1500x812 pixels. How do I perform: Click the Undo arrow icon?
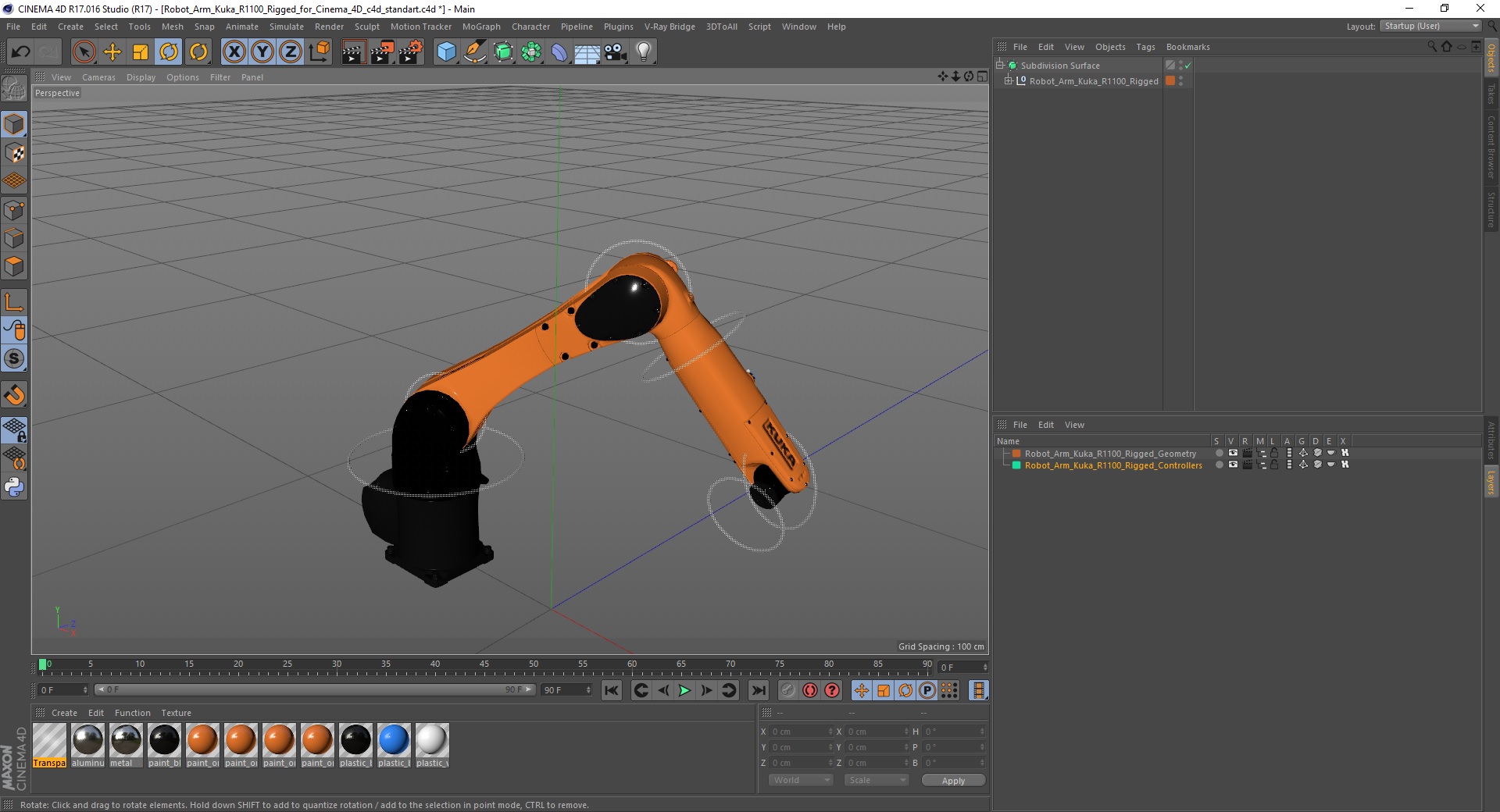21,52
